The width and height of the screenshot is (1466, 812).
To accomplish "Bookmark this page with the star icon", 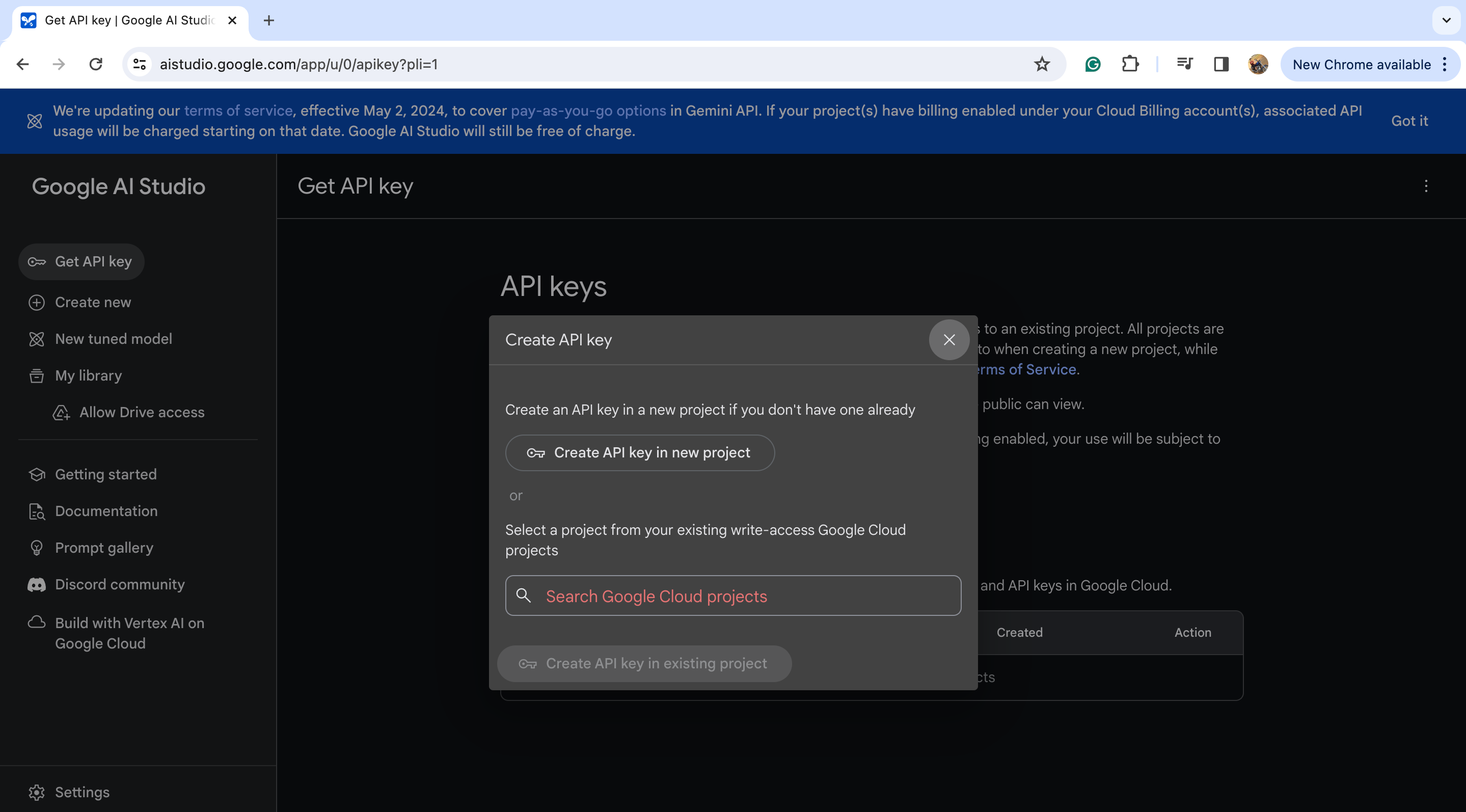I will pos(1042,64).
